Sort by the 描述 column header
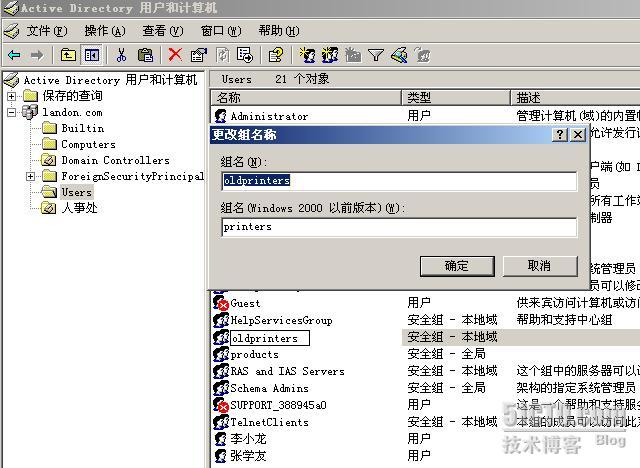640x468 pixels. pyautogui.click(x=576, y=98)
